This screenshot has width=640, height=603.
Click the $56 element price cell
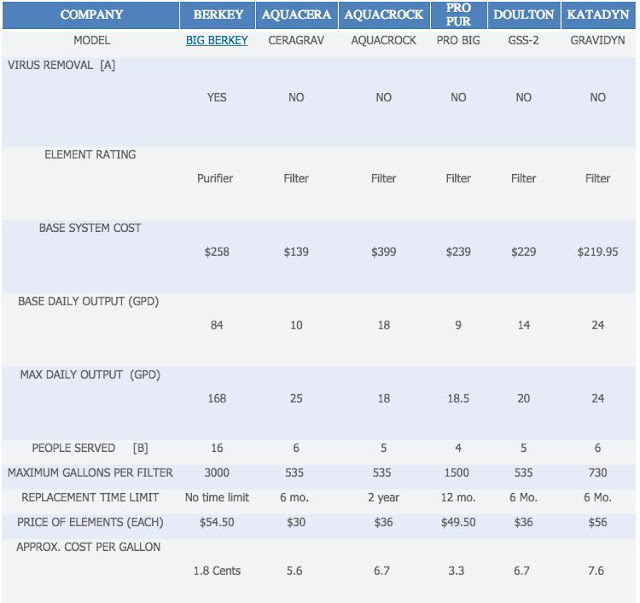(x=598, y=522)
